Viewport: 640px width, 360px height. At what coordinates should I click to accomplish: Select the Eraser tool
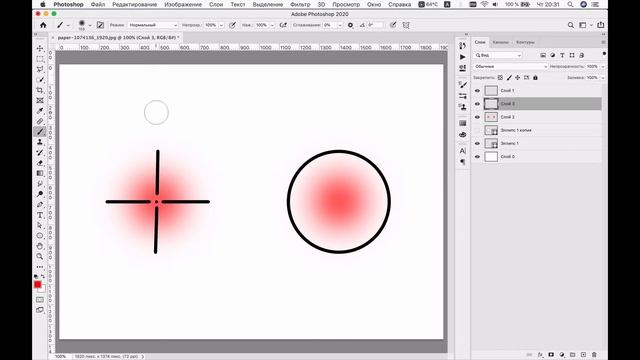tap(40, 163)
